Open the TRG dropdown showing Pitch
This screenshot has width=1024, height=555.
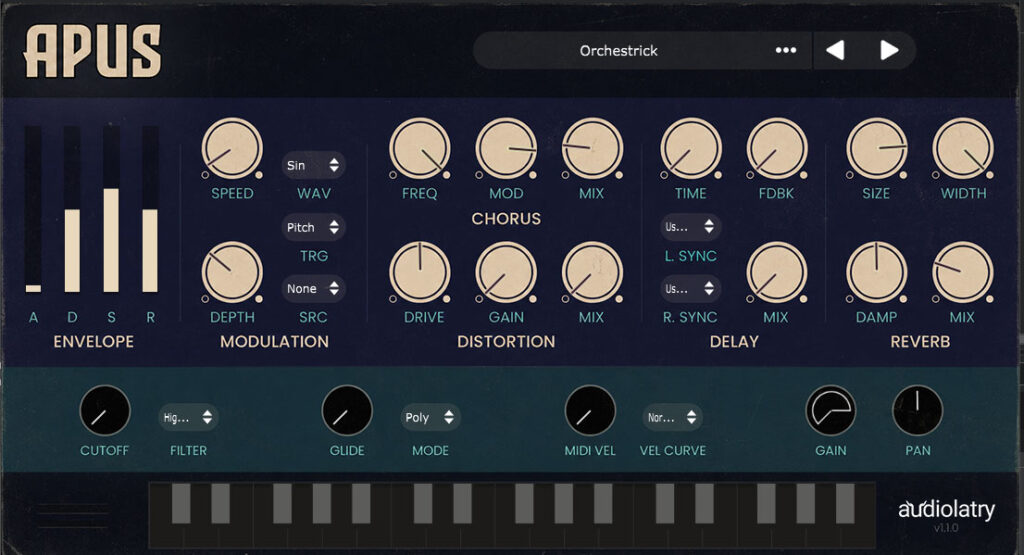pos(313,227)
